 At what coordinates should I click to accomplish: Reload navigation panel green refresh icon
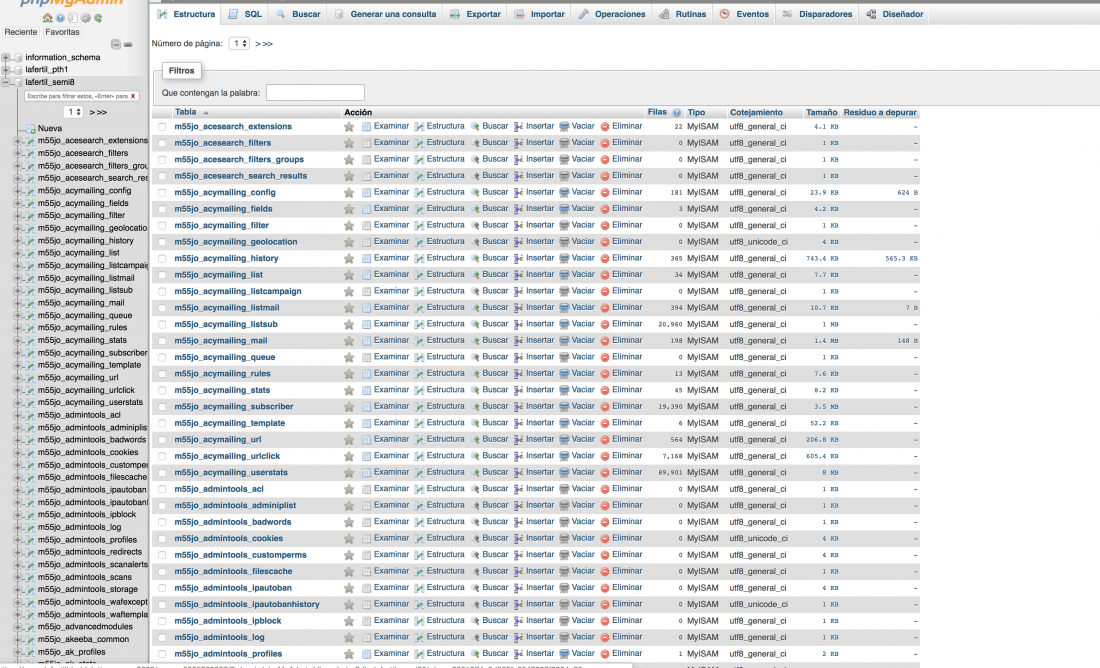tap(98, 18)
